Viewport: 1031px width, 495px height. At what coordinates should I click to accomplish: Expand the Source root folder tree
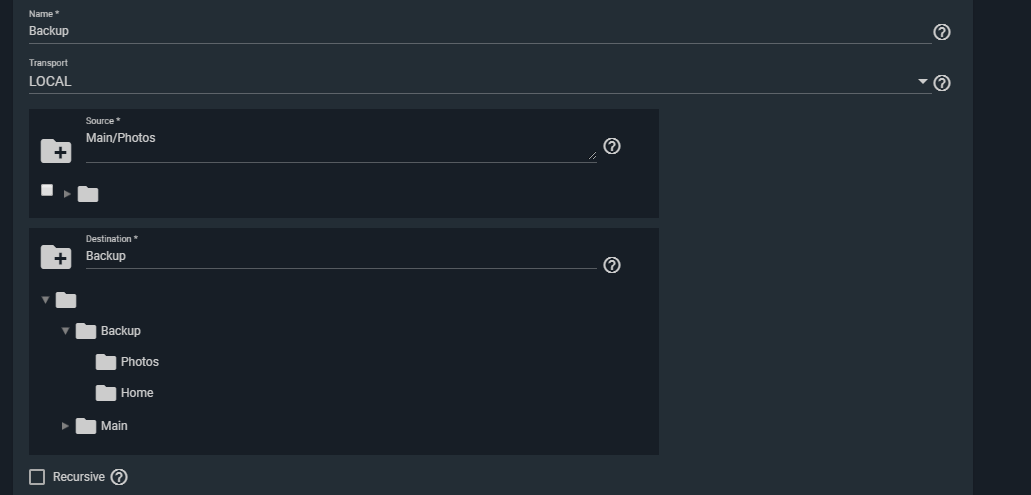pos(68,194)
